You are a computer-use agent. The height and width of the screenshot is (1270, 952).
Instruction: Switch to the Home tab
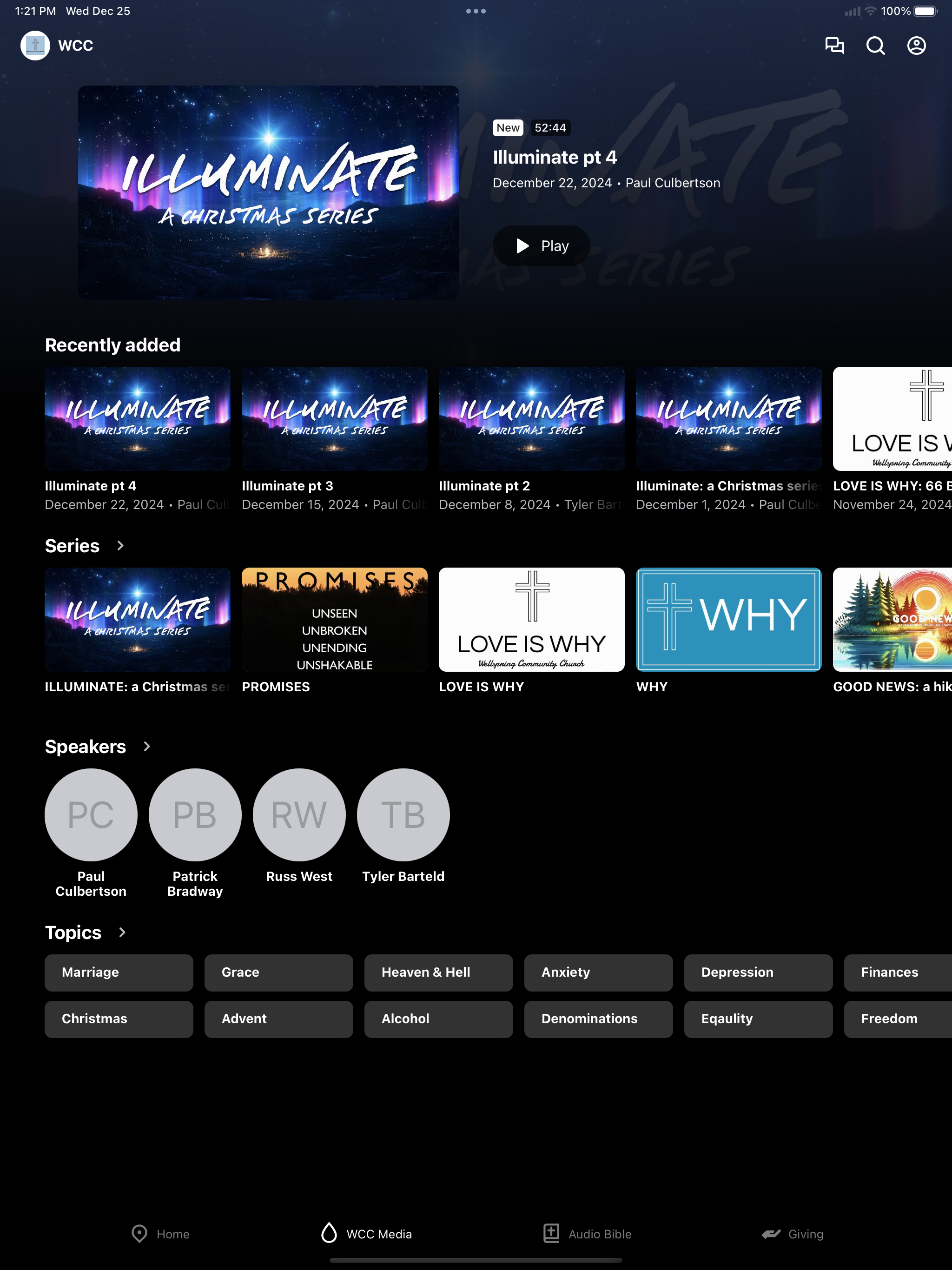[160, 1234]
